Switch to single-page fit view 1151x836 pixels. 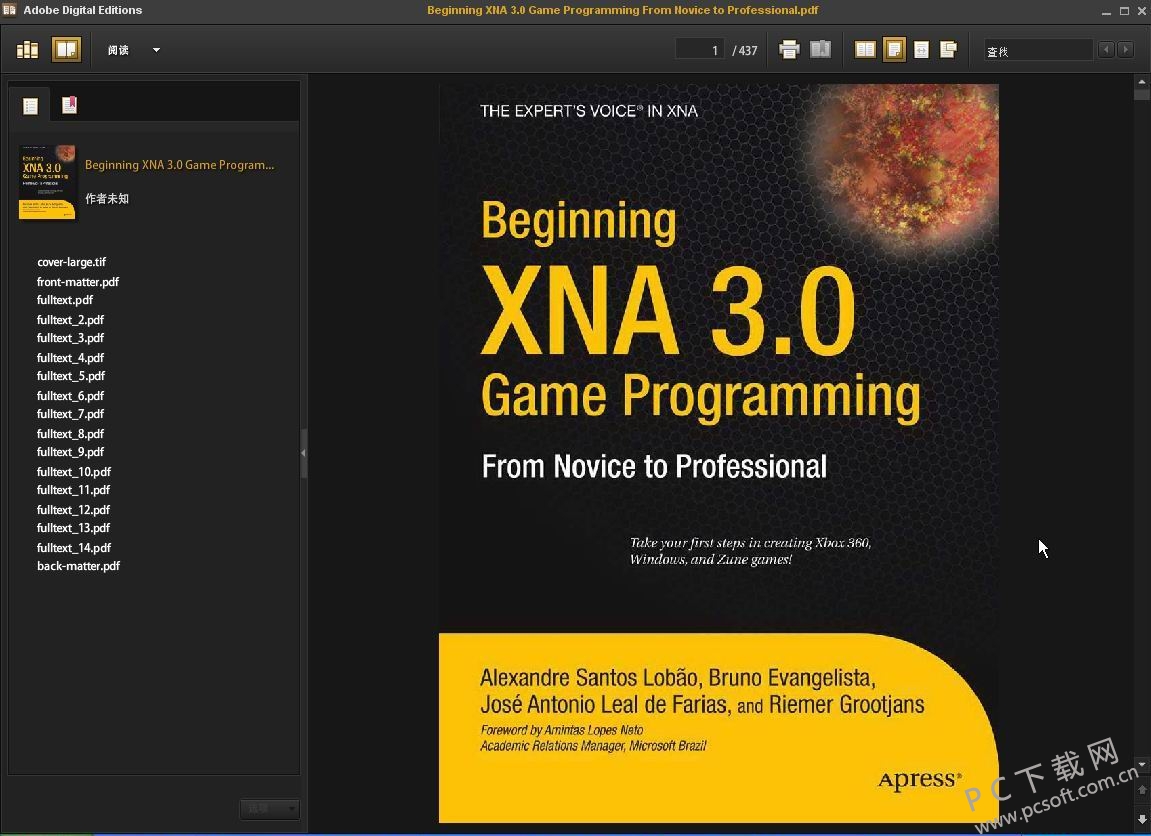894,49
